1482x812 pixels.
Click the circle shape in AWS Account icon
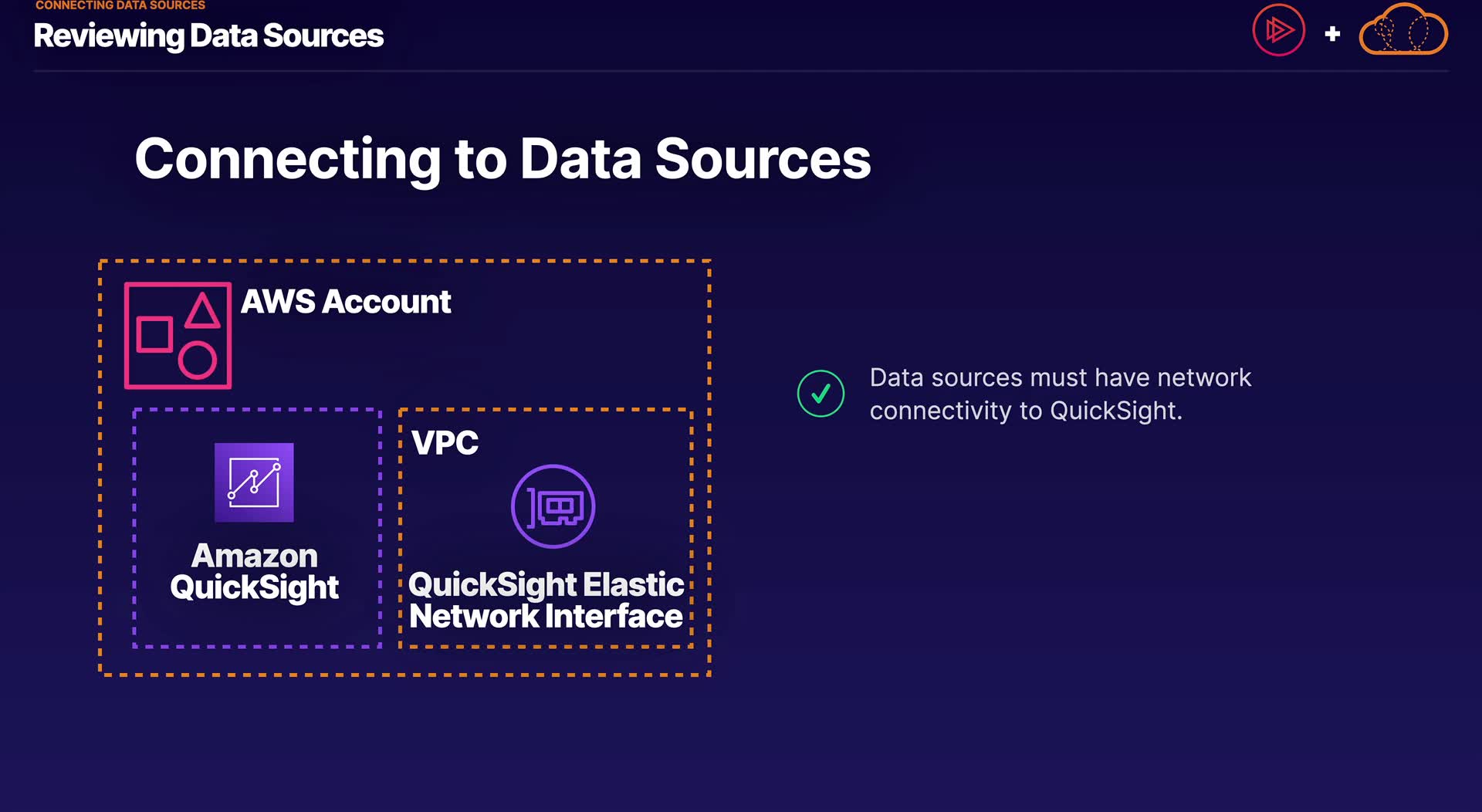click(198, 360)
